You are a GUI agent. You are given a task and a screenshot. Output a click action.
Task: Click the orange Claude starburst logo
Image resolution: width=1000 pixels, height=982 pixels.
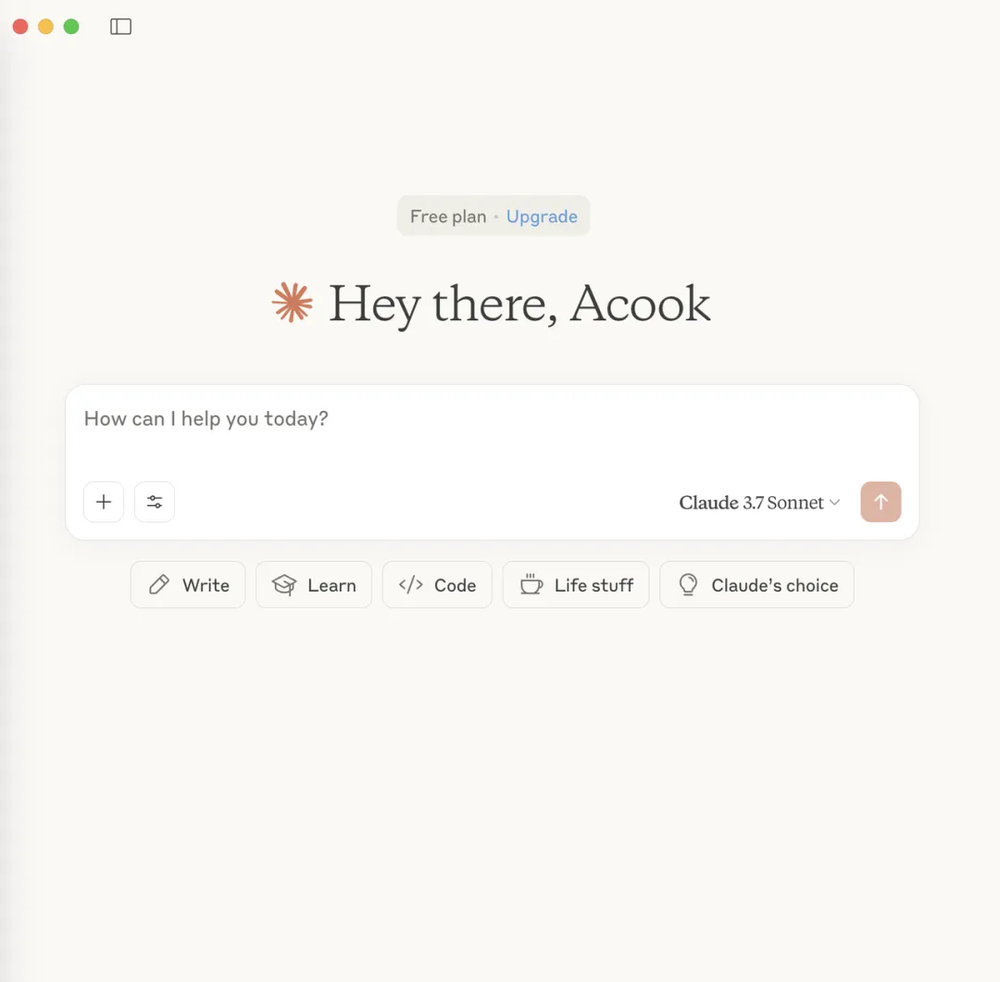(x=292, y=302)
